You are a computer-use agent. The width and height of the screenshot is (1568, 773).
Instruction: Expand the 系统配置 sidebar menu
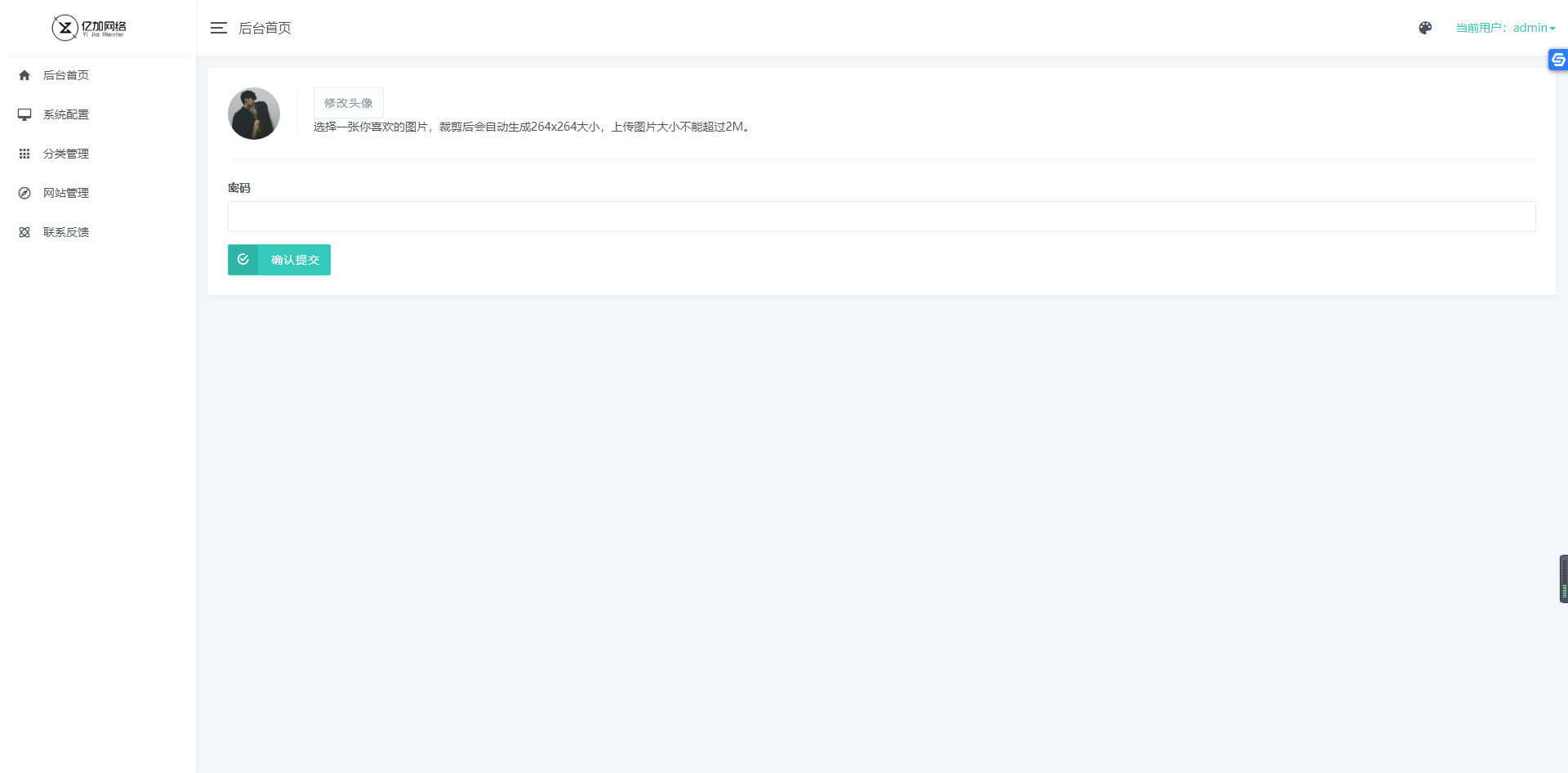point(66,114)
